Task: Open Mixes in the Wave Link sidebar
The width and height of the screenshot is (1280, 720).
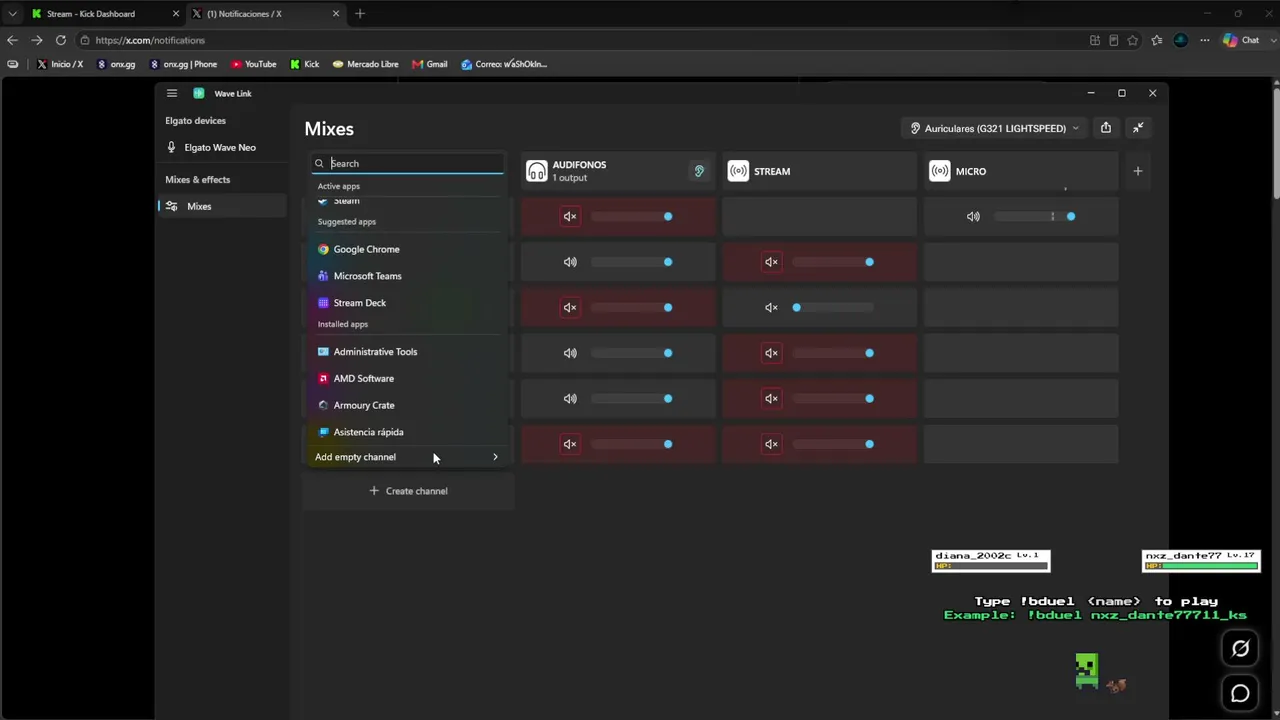Action: [222, 206]
